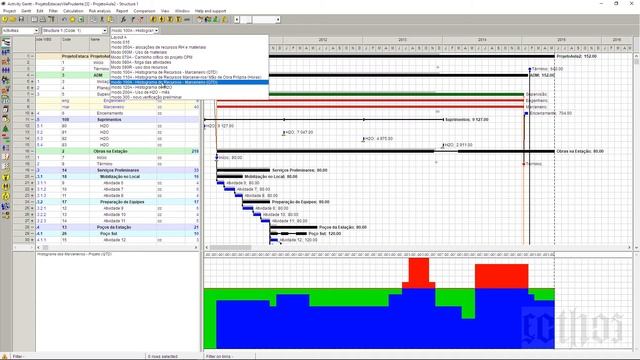The width and height of the screenshot is (640, 360).
Task: Click the Gantt chart horizontal scrollbar thumb
Action: 231,247
